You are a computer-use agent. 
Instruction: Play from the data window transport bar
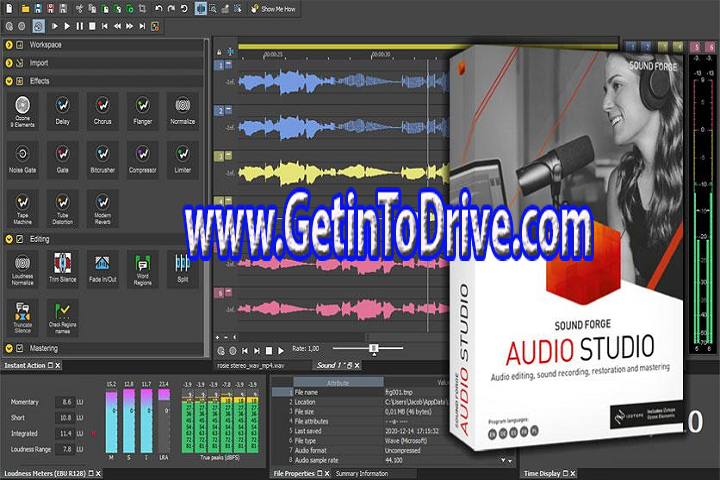[281, 350]
